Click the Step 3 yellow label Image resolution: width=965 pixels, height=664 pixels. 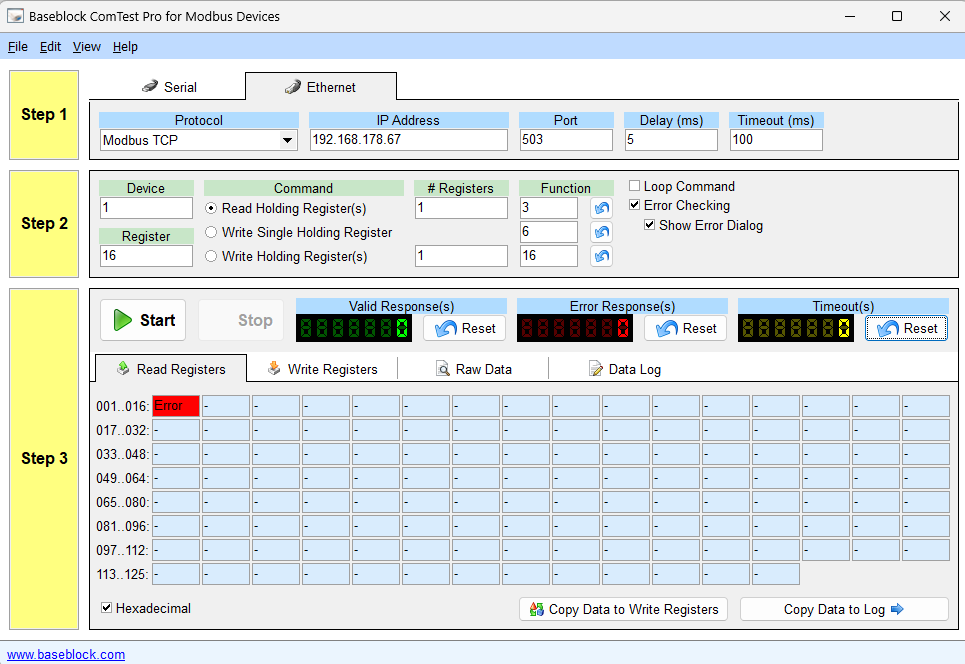tap(44, 459)
